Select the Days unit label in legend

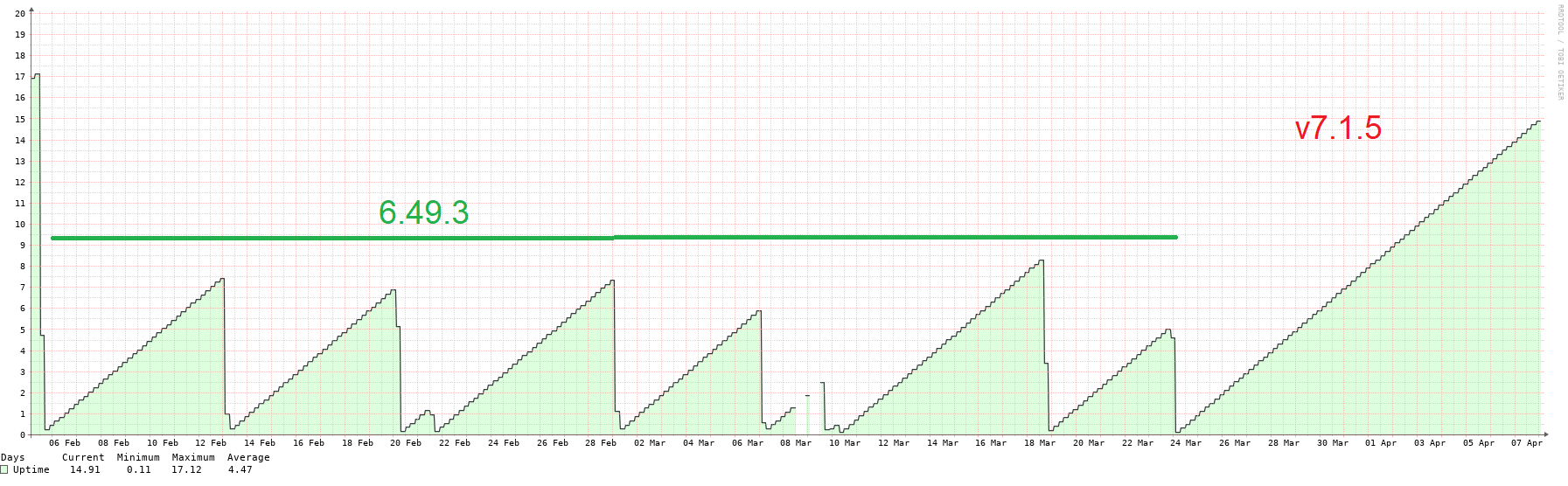pyautogui.click(x=13, y=458)
